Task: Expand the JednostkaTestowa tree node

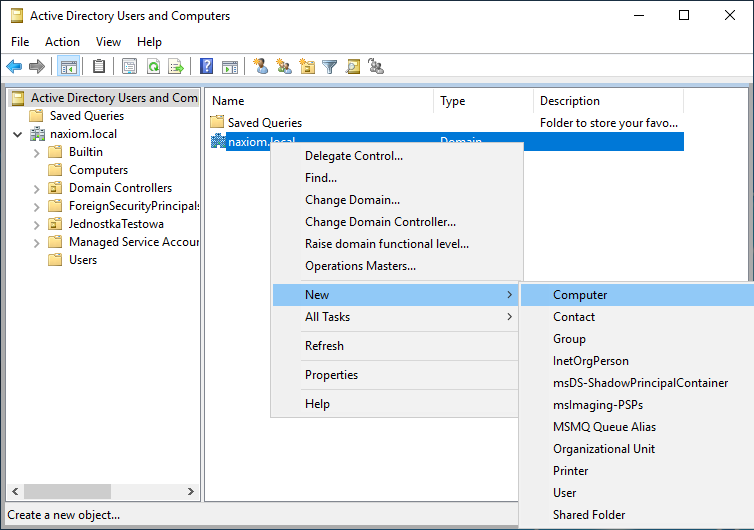Action: (x=36, y=224)
